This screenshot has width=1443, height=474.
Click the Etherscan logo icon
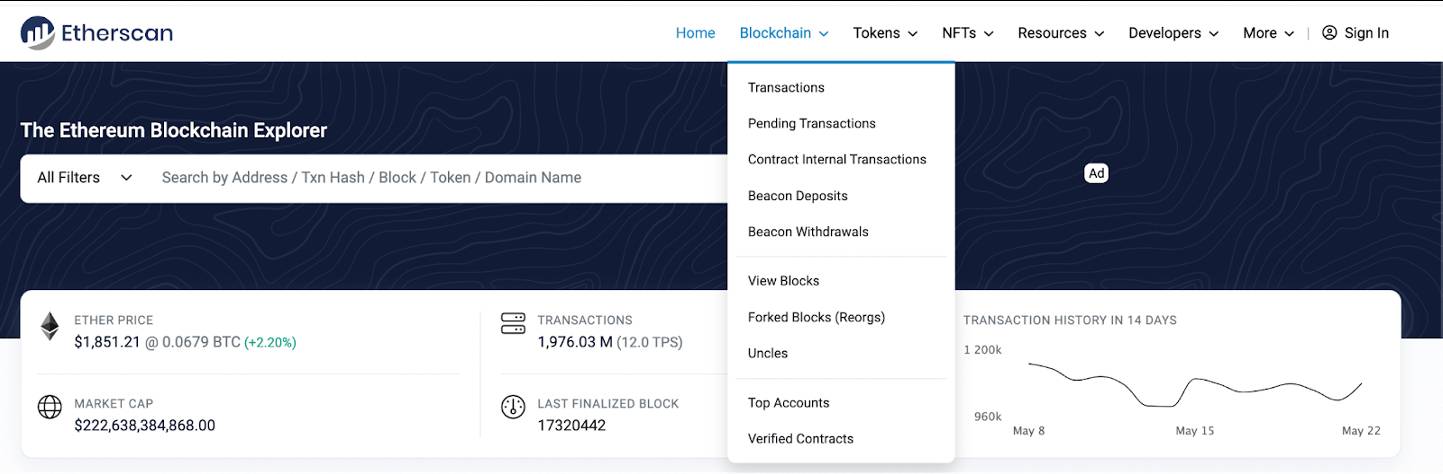click(38, 33)
